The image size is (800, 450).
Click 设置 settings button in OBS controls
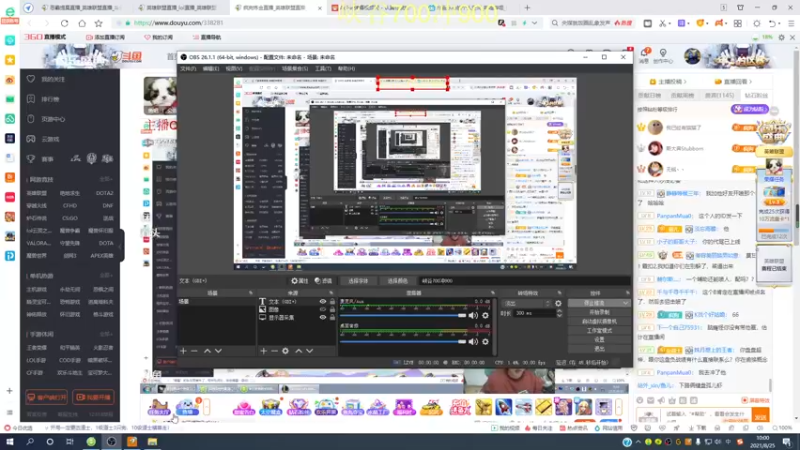(x=599, y=340)
